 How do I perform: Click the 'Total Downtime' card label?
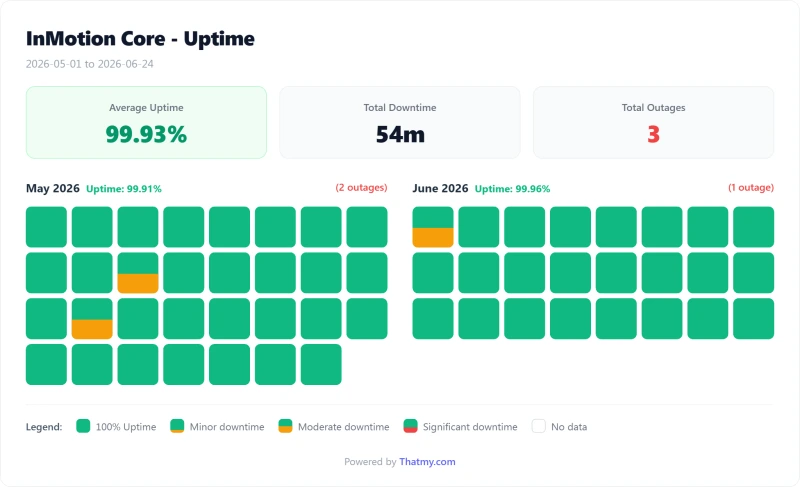point(400,108)
